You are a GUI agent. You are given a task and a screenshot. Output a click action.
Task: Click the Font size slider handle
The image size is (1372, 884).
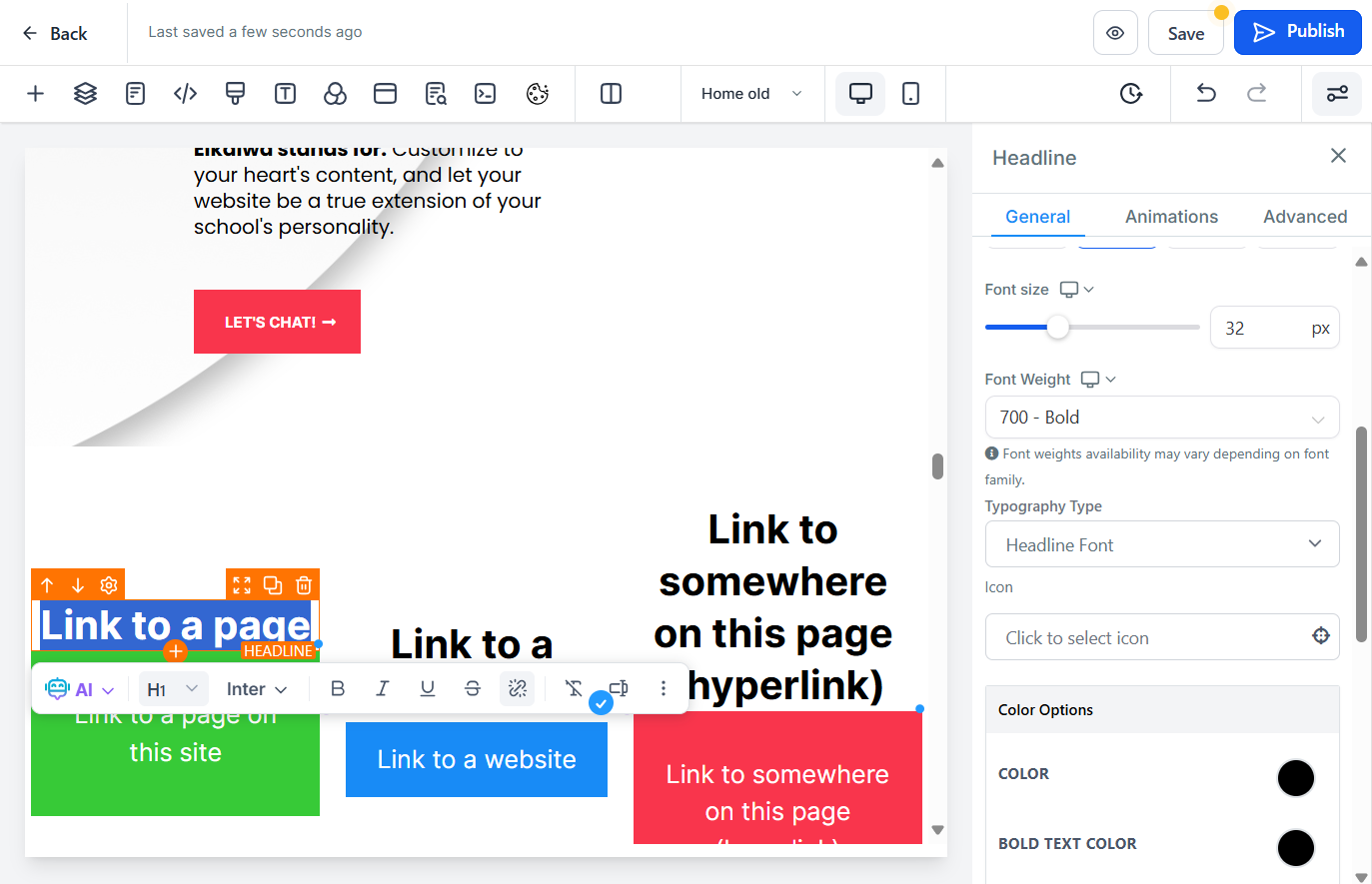coord(1057,327)
